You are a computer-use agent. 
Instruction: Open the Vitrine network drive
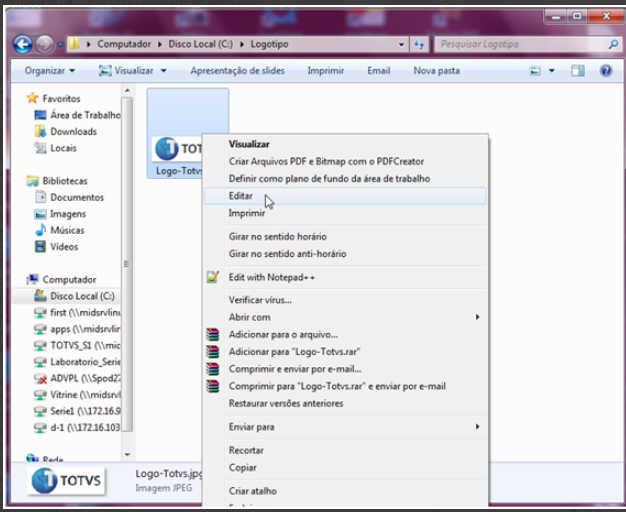click(77, 395)
